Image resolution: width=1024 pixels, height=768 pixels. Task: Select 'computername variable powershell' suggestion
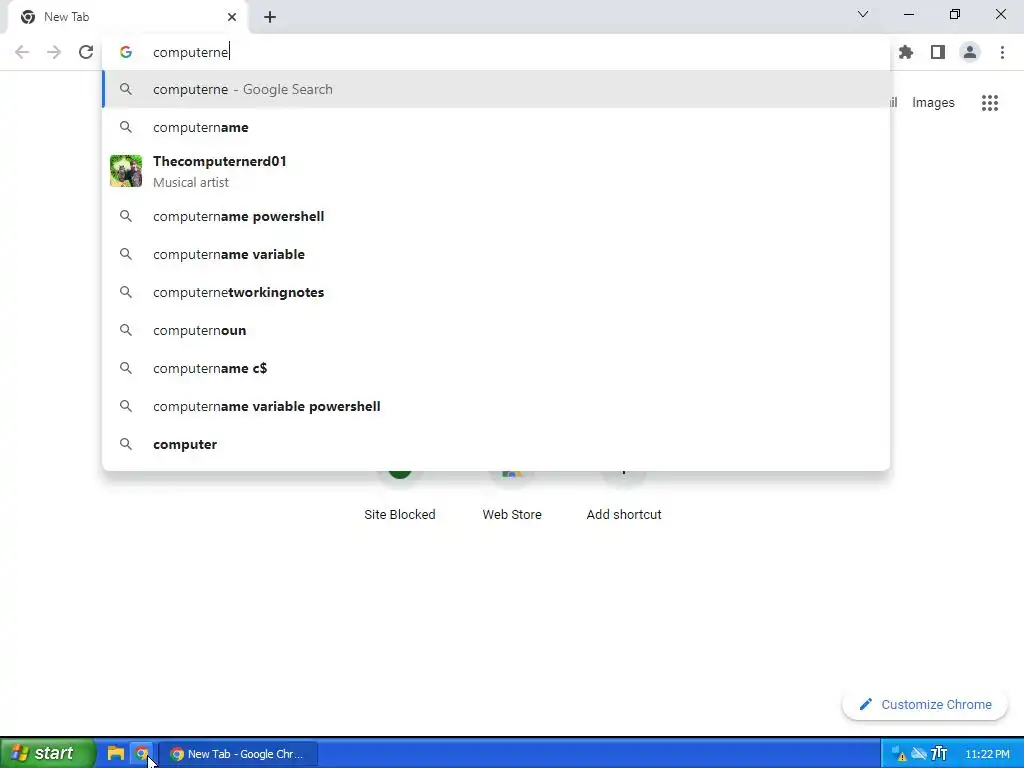coord(496,406)
